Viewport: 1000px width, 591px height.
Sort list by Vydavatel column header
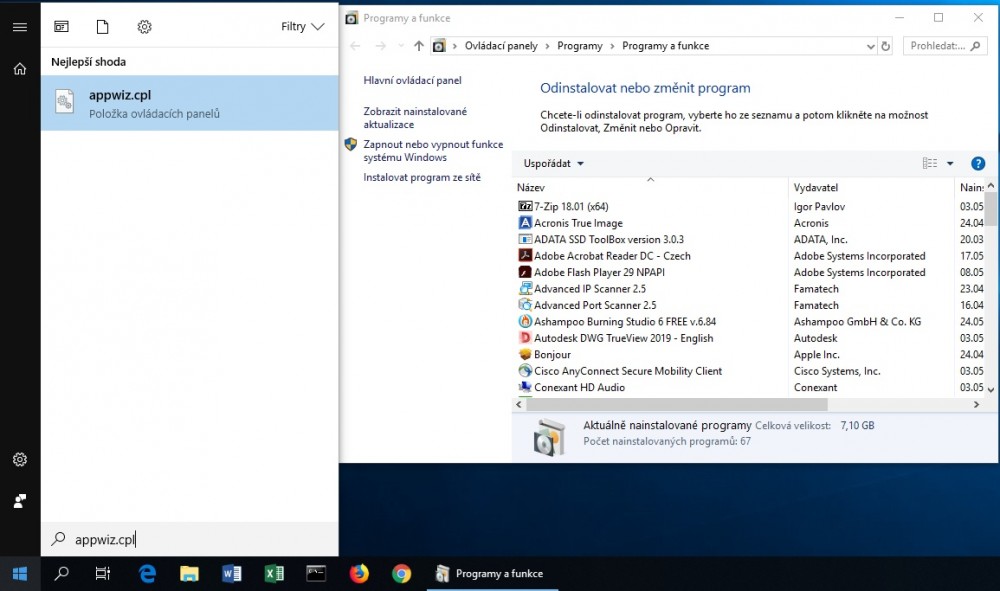(816, 187)
